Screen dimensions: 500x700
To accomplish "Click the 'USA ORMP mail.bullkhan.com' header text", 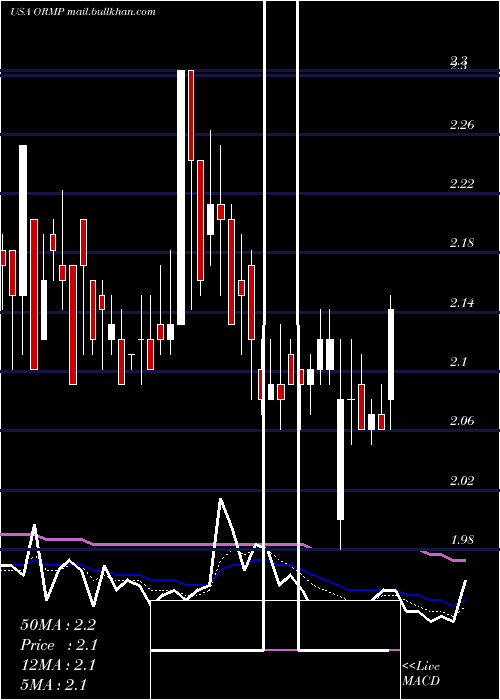I will [x=83, y=12].
